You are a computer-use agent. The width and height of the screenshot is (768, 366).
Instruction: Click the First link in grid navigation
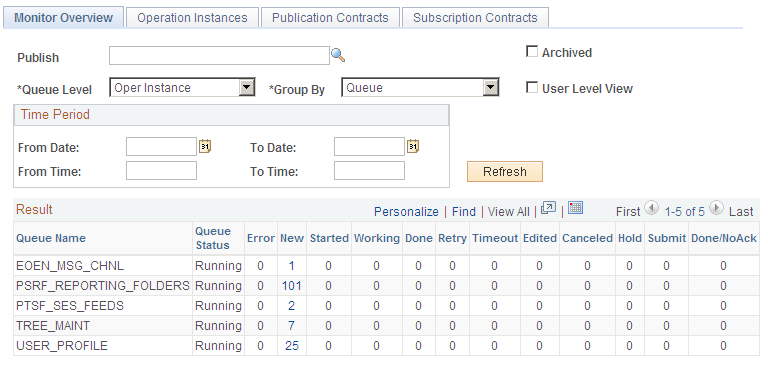click(x=628, y=212)
